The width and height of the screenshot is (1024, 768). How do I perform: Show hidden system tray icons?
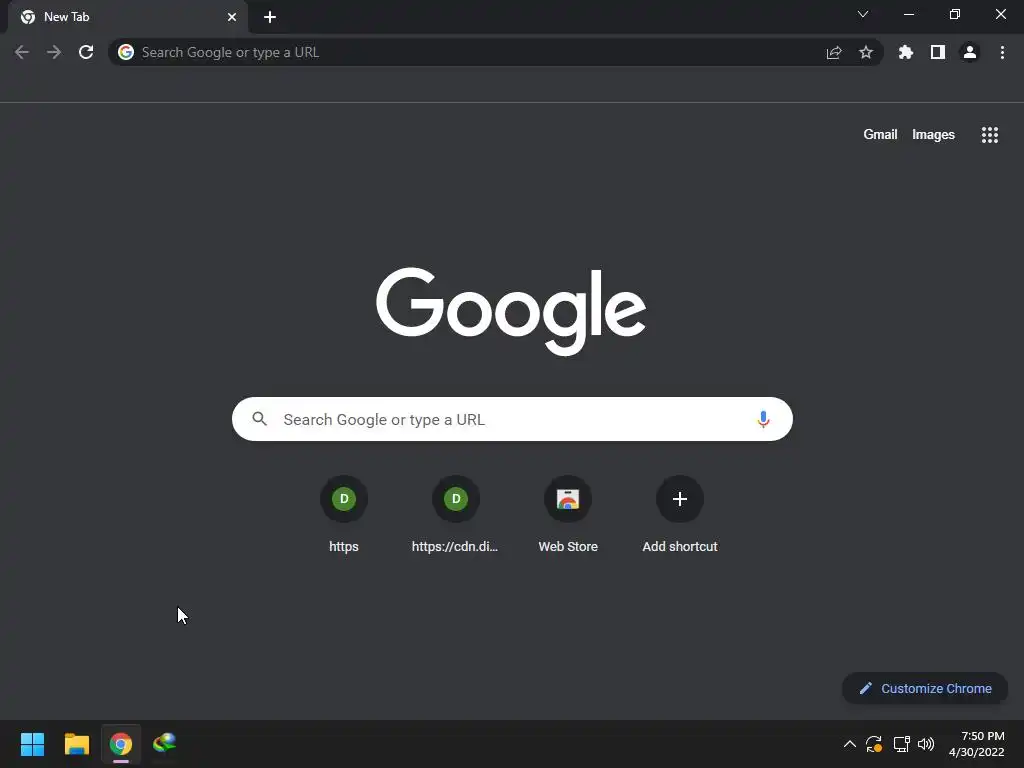pyautogui.click(x=850, y=744)
